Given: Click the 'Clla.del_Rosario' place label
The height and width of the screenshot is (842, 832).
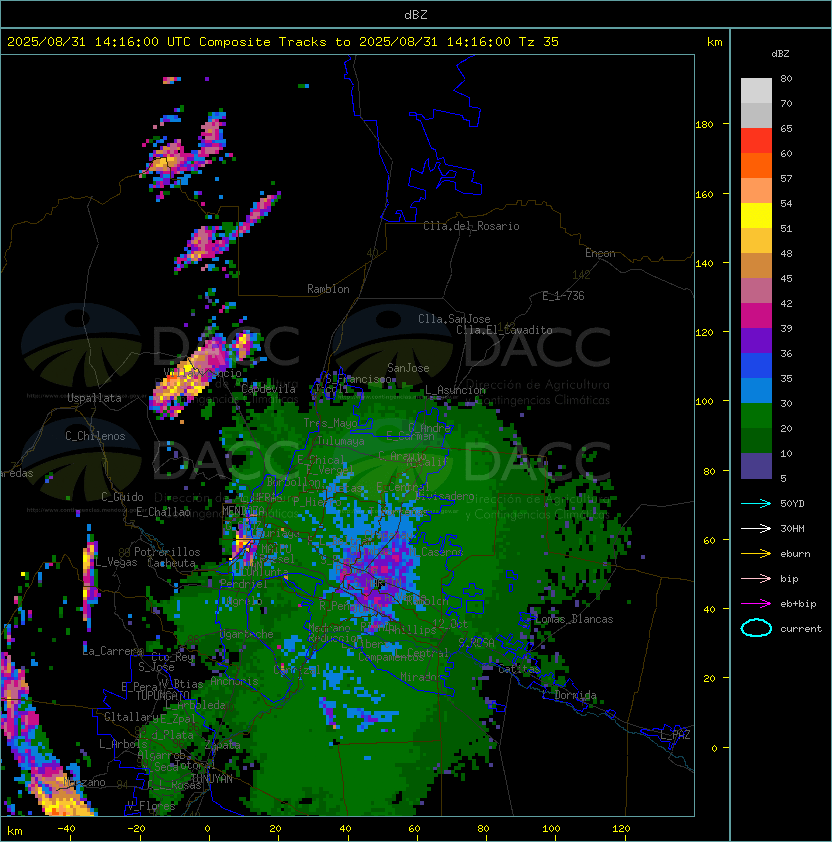Looking at the screenshot, I should coord(471,226).
